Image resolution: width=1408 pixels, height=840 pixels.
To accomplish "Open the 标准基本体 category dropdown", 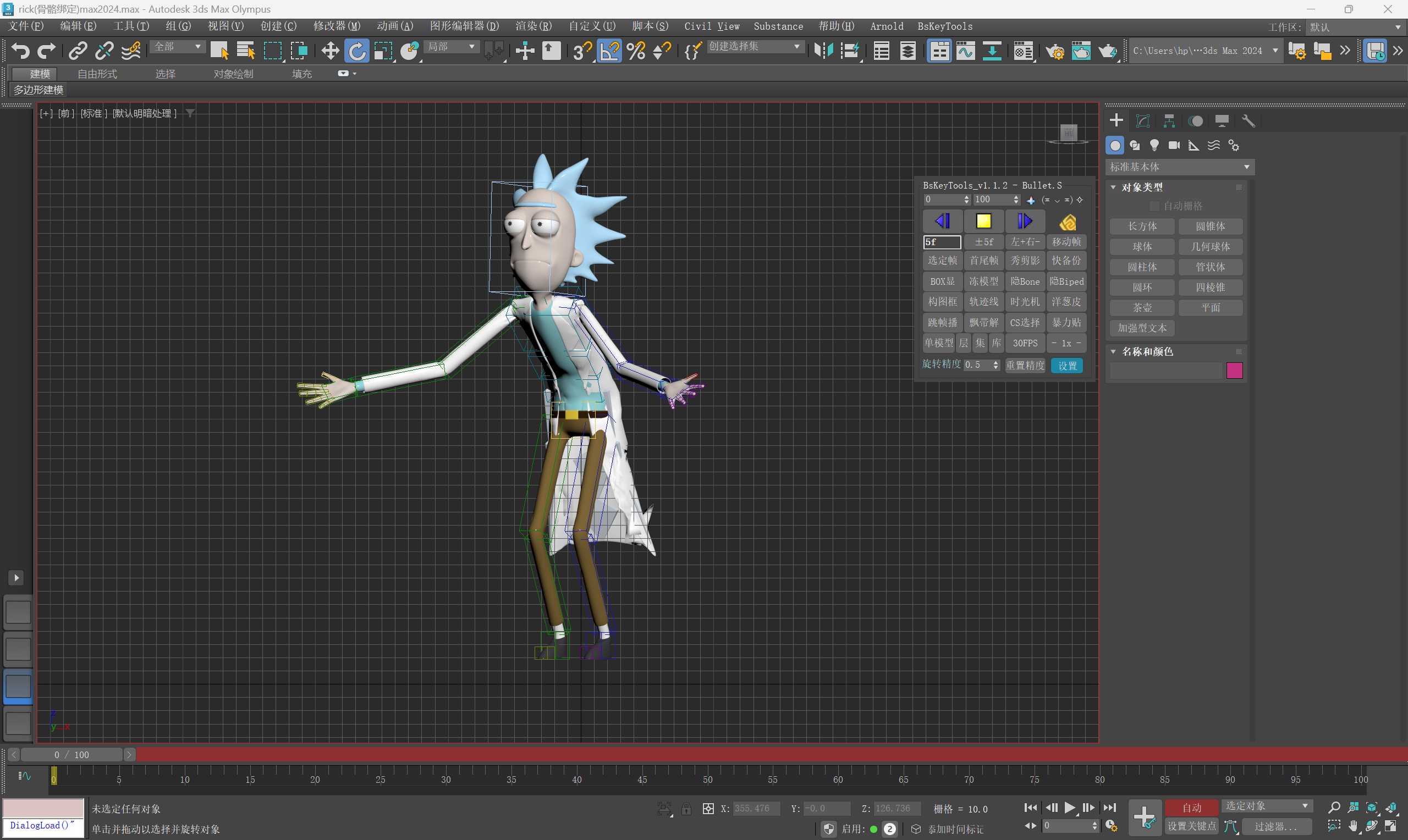I will click(1180, 167).
